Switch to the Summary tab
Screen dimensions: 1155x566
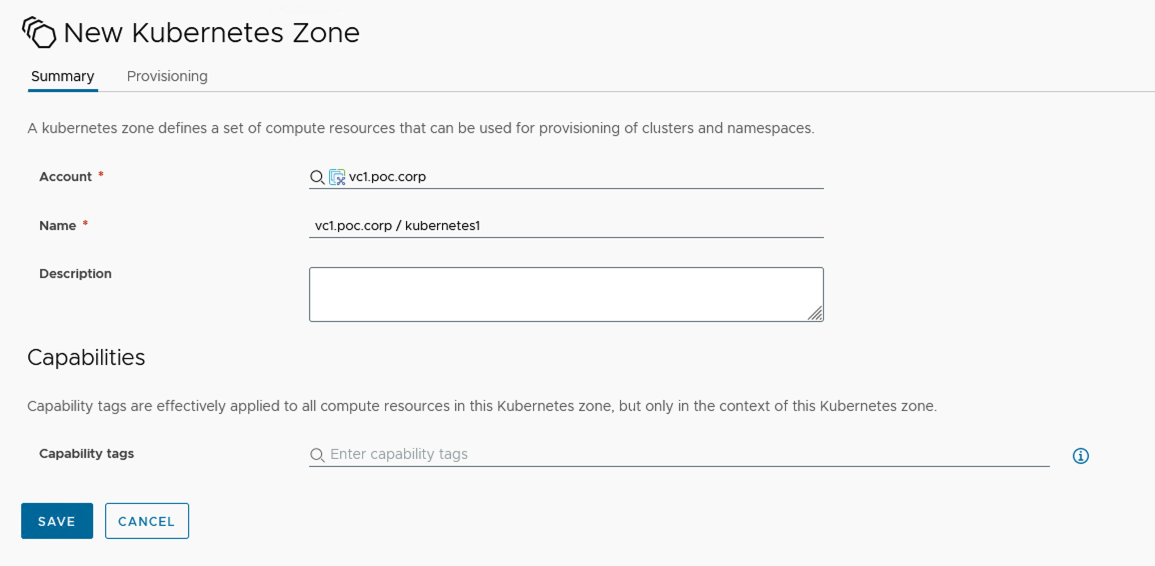[x=62, y=76]
